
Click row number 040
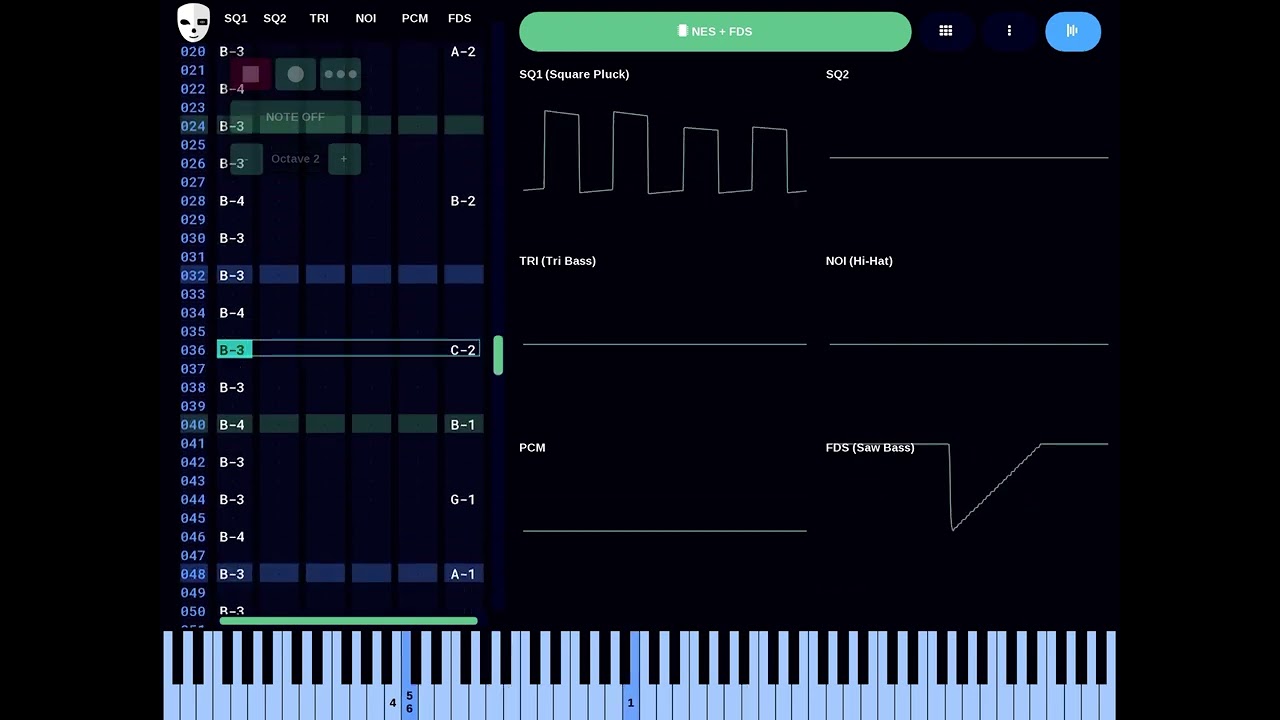click(193, 425)
